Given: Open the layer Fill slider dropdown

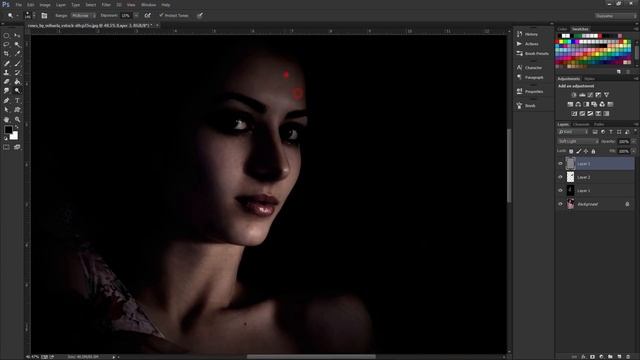Looking at the screenshot, I should [633, 151].
